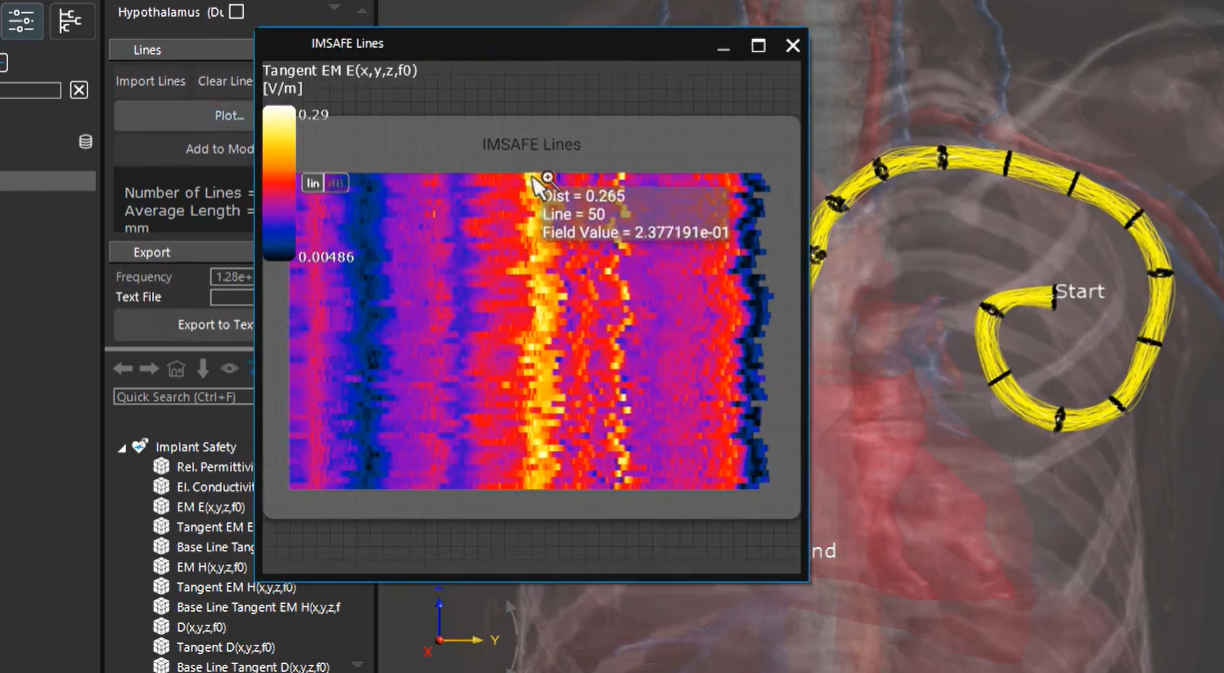The height and width of the screenshot is (673, 1224).
Task: Focus the Quick Search box
Action: click(x=184, y=397)
